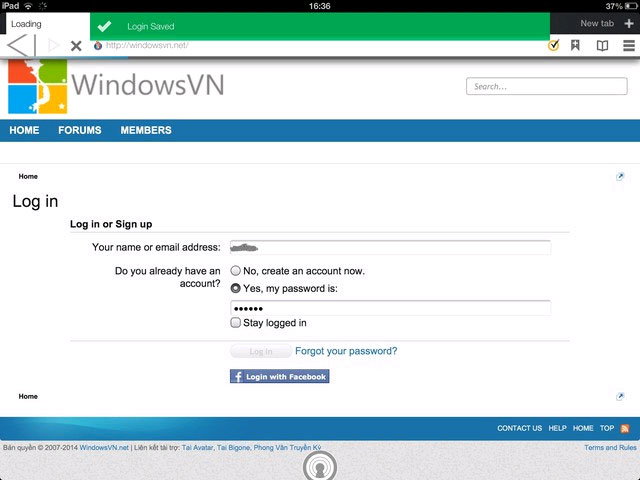Open Tai Bigone sponsor link

coord(233,447)
